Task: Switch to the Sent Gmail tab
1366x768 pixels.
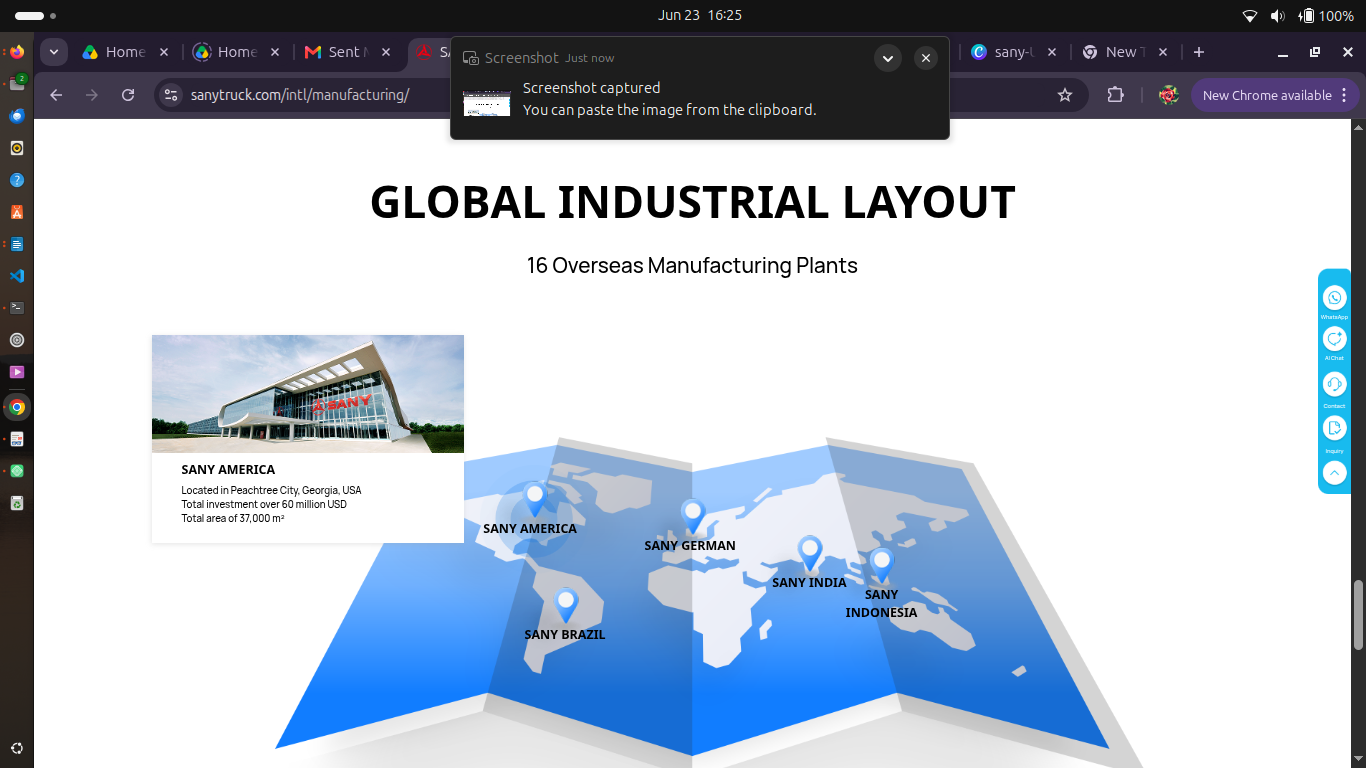Action: [349, 52]
